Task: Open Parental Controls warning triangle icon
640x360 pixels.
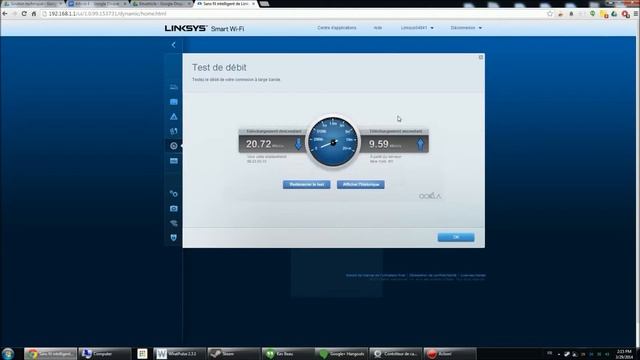Action: (x=173, y=117)
